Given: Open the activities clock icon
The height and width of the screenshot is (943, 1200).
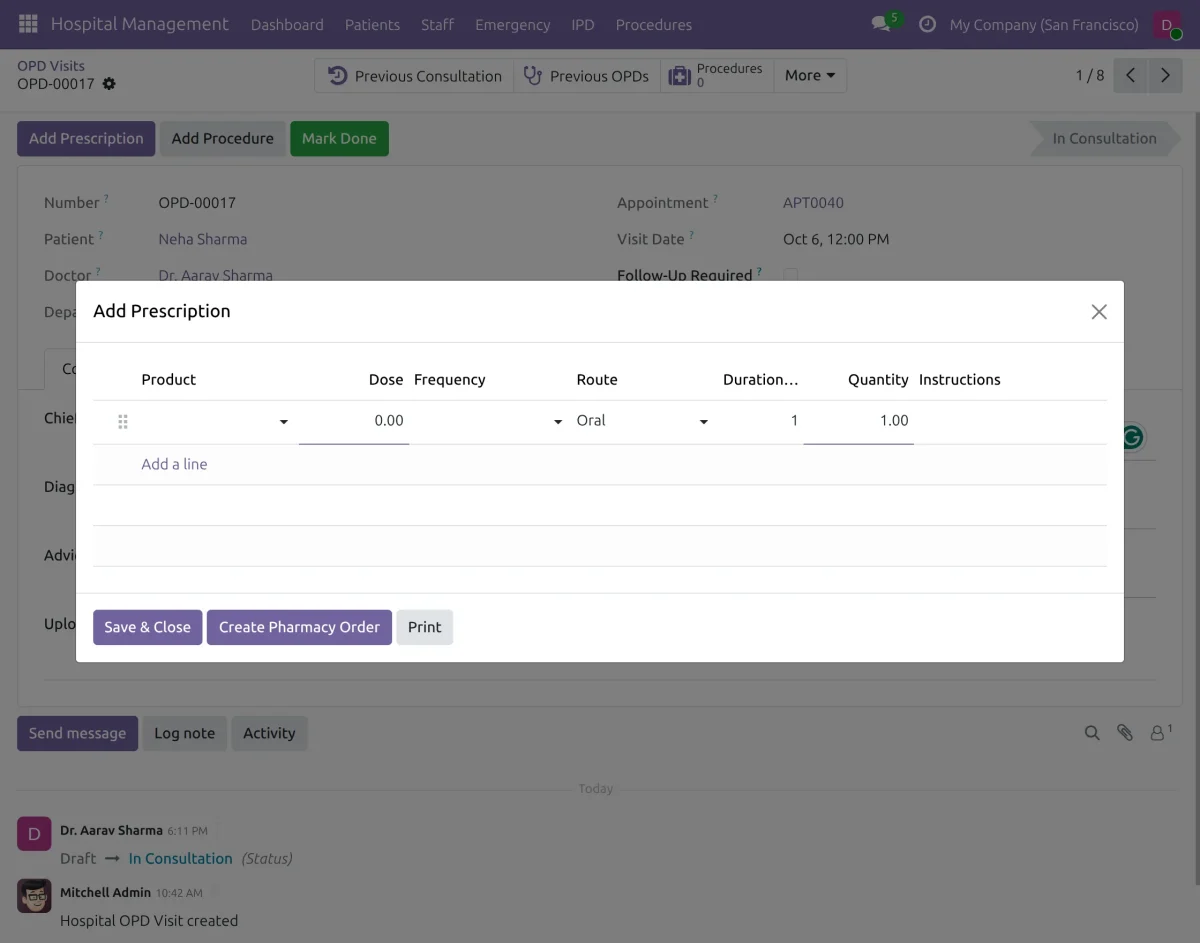Looking at the screenshot, I should coord(927,24).
